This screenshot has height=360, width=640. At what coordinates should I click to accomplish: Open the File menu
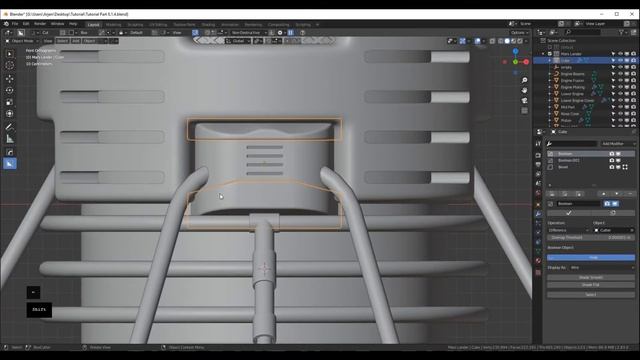click(x=15, y=24)
